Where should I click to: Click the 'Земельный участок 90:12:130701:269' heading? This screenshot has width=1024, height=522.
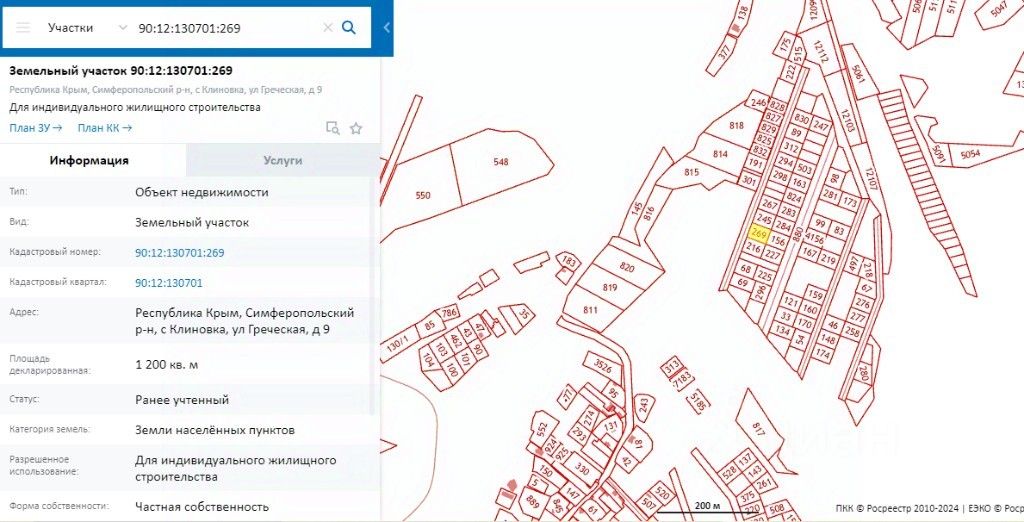[x=121, y=71]
